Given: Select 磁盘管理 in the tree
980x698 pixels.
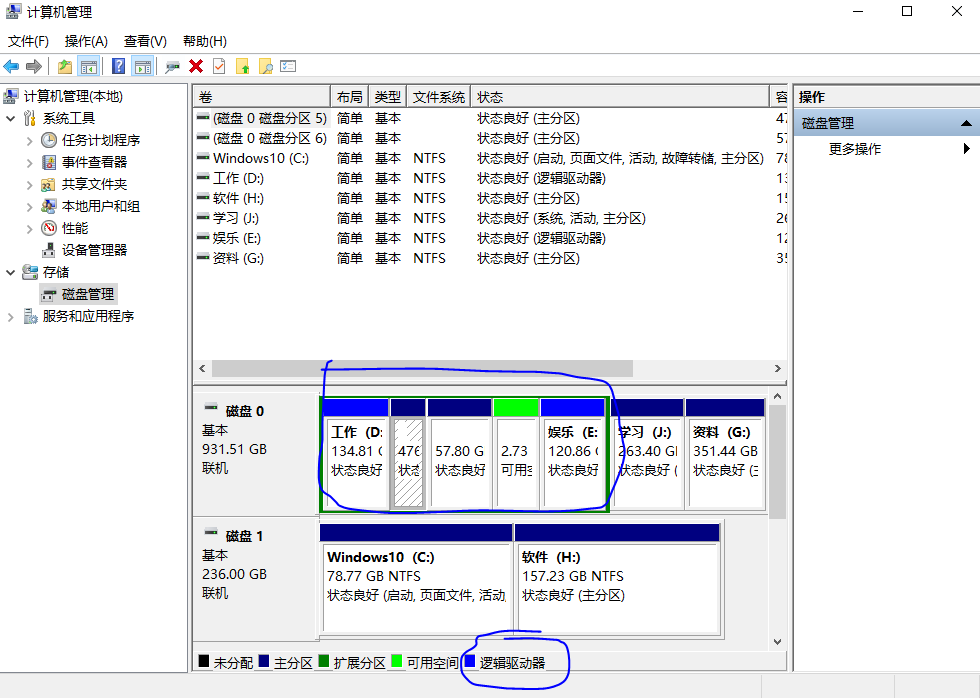Looking at the screenshot, I should tap(88, 294).
